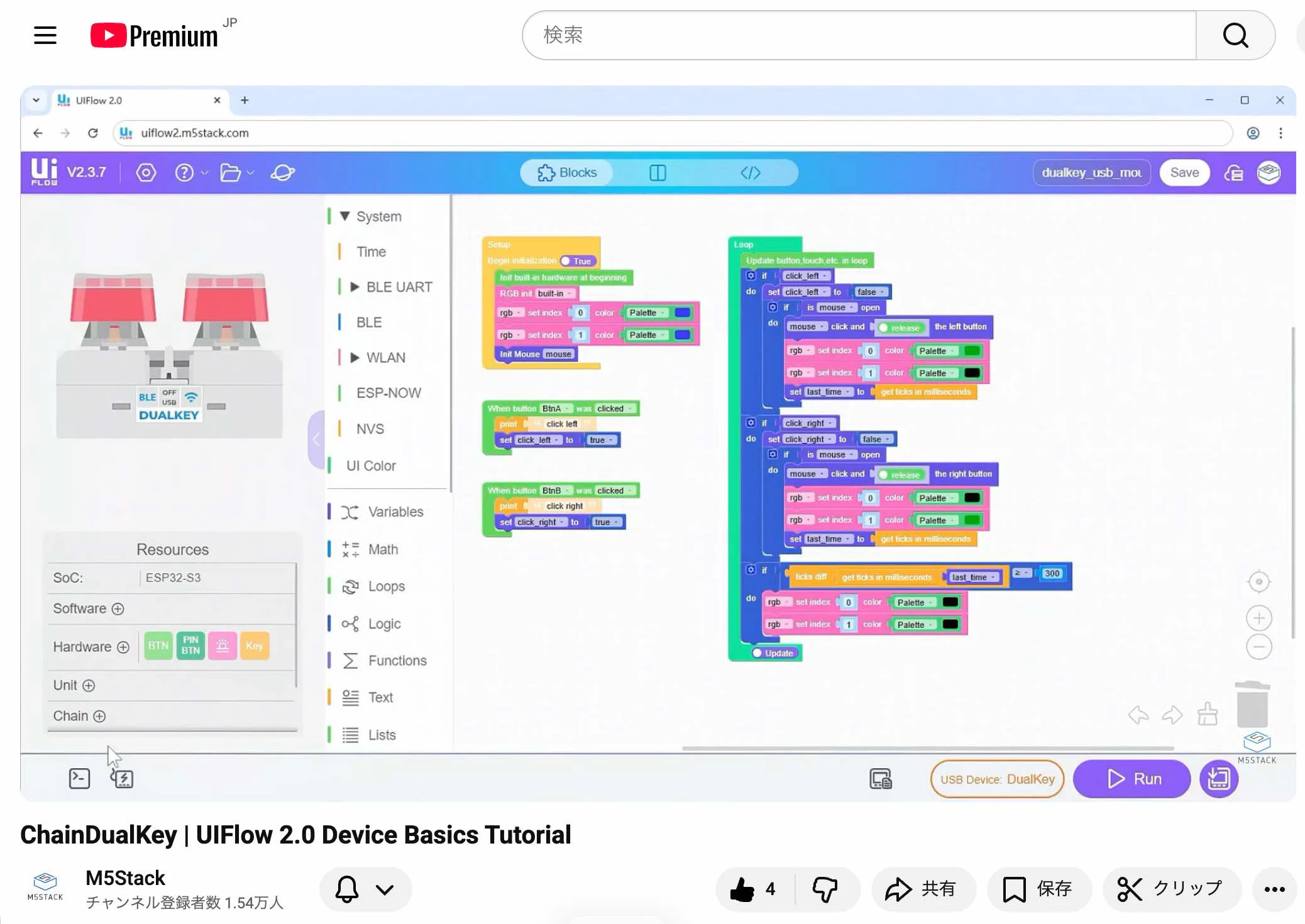The height and width of the screenshot is (924, 1305).
Task: Switch to split view layout icon
Action: (x=658, y=172)
